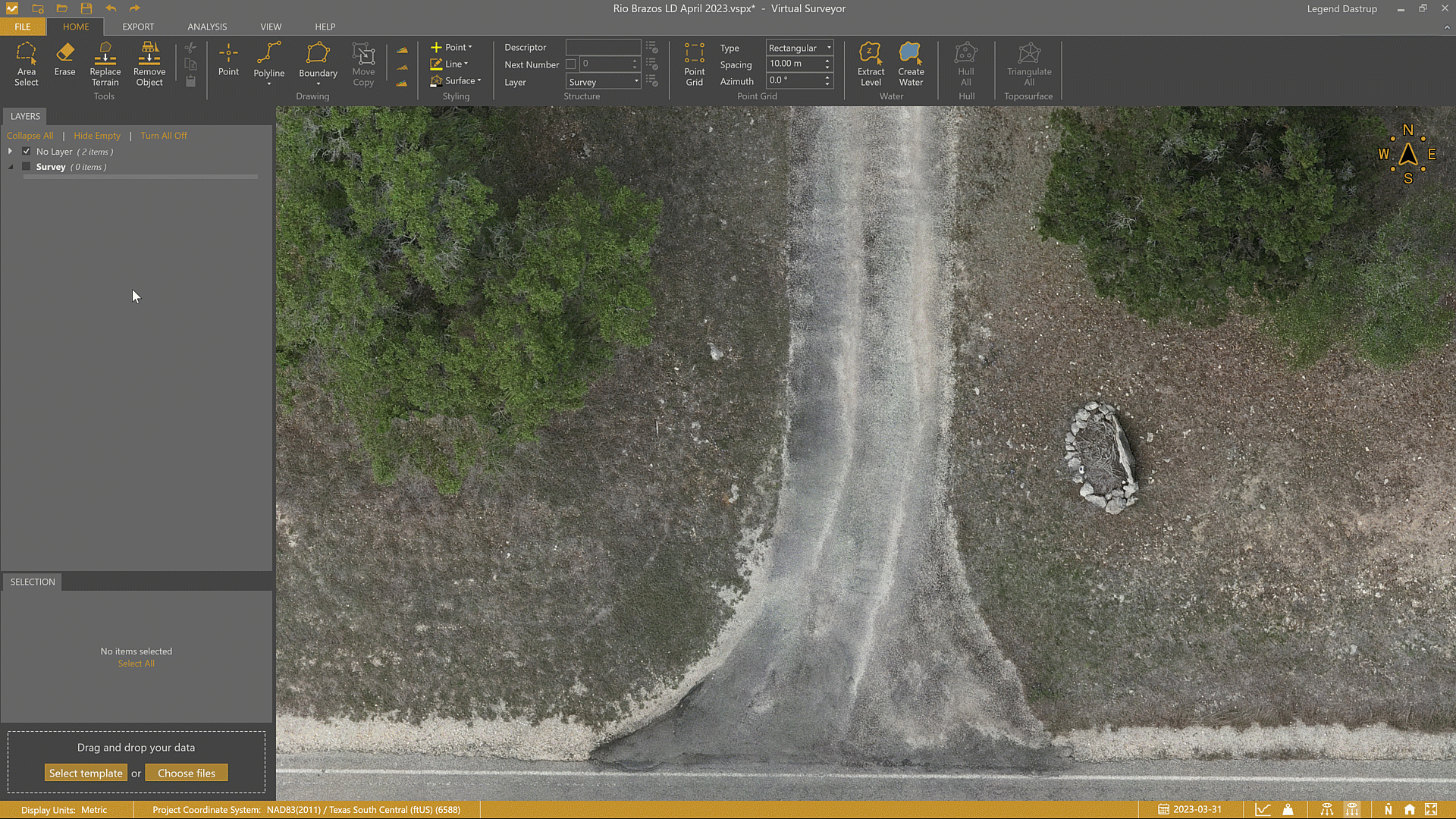Increase Spacing using the stepper arrow

pos(827,60)
